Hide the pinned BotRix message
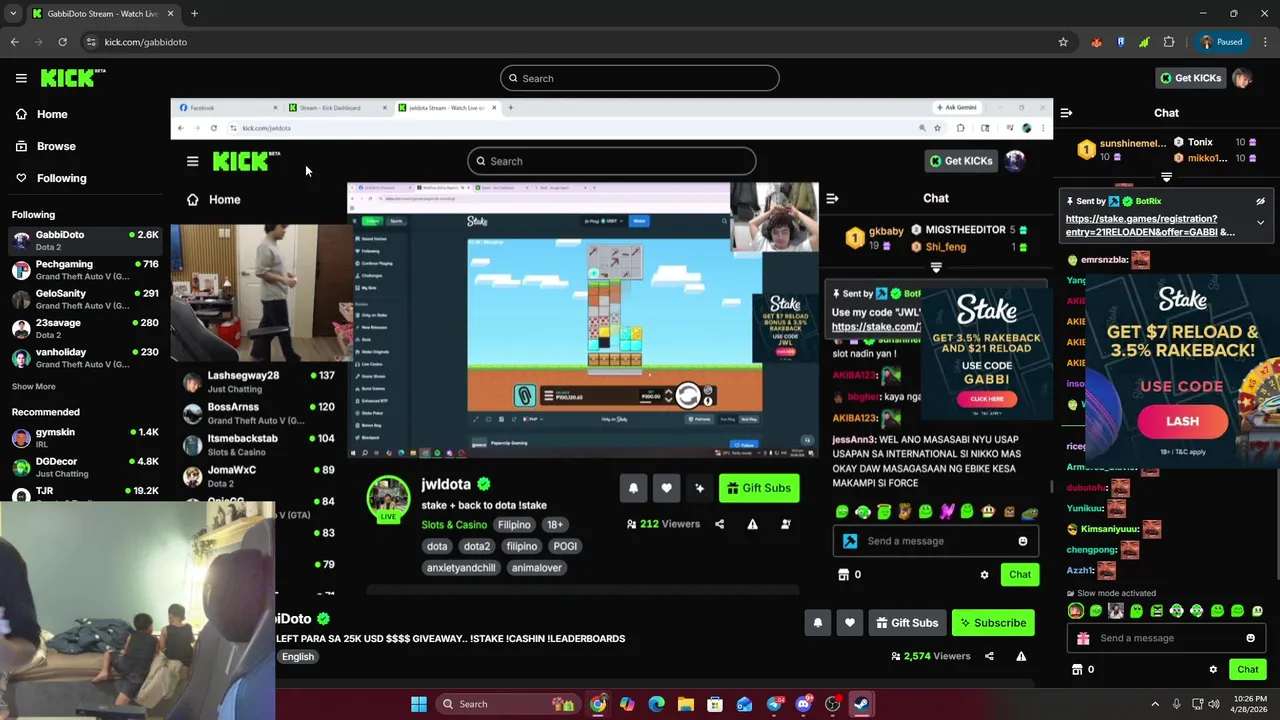 pyautogui.click(x=1260, y=202)
